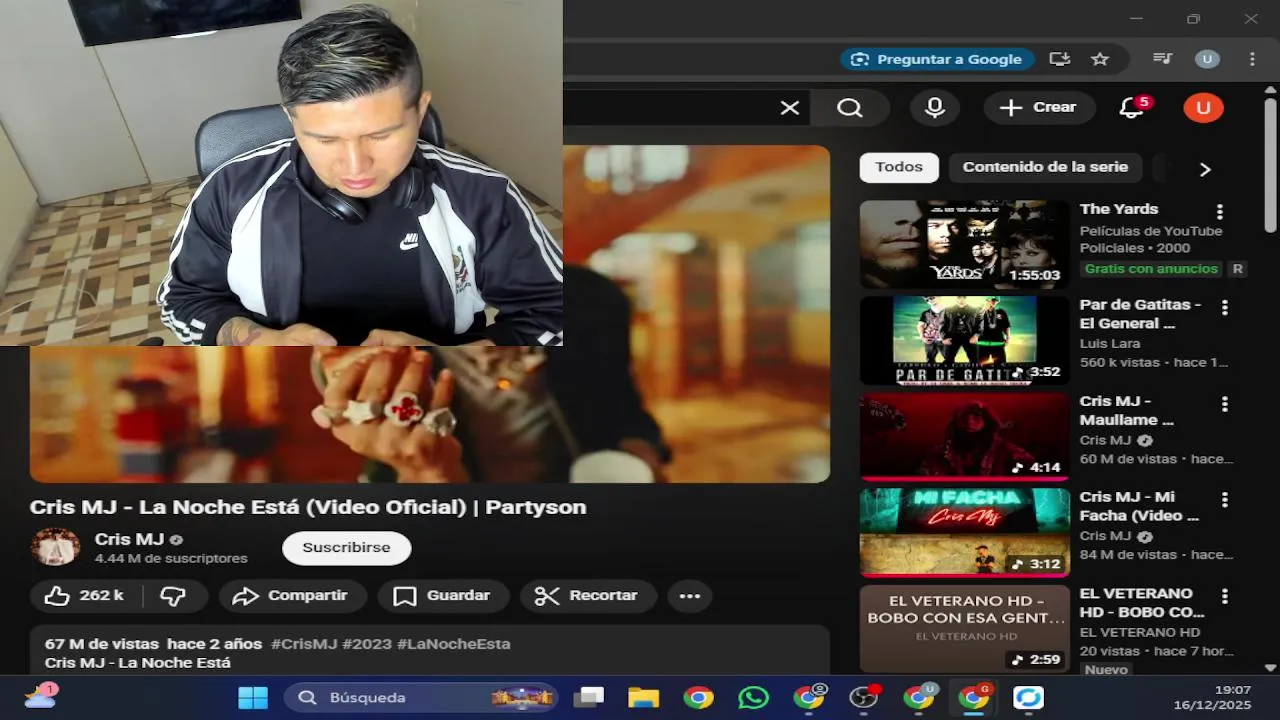Open File Explorer from taskbar
Image resolution: width=1280 pixels, height=720 pixels.
[644, 697]
